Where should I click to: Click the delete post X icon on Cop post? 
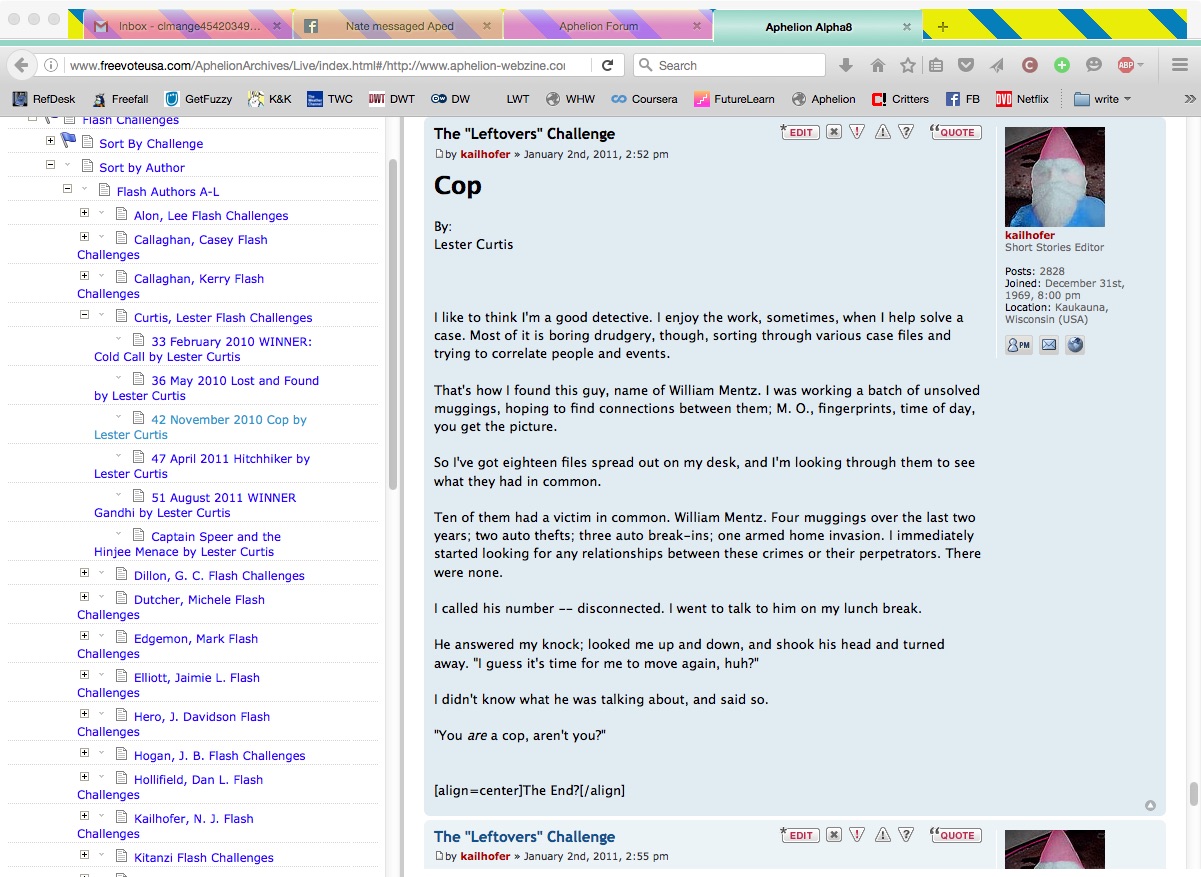[x=833, y=132]
